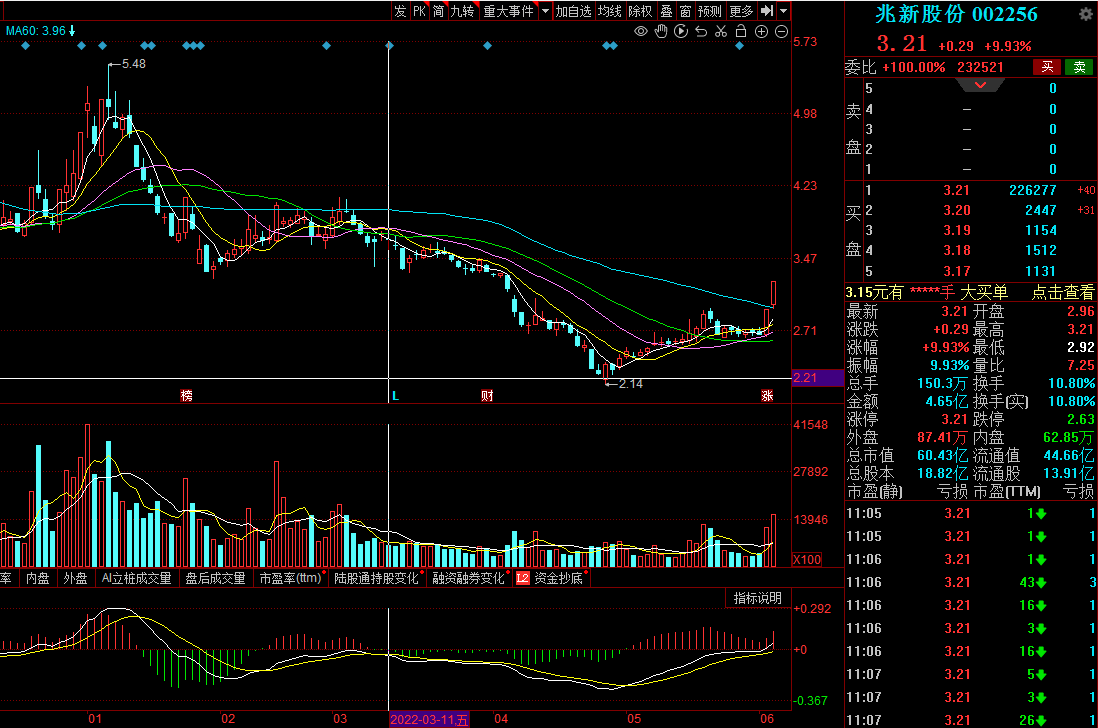Click the 财 marker on the chart
The height and width of the screenshot is (728, 1098).
click(x=487, y=396)
